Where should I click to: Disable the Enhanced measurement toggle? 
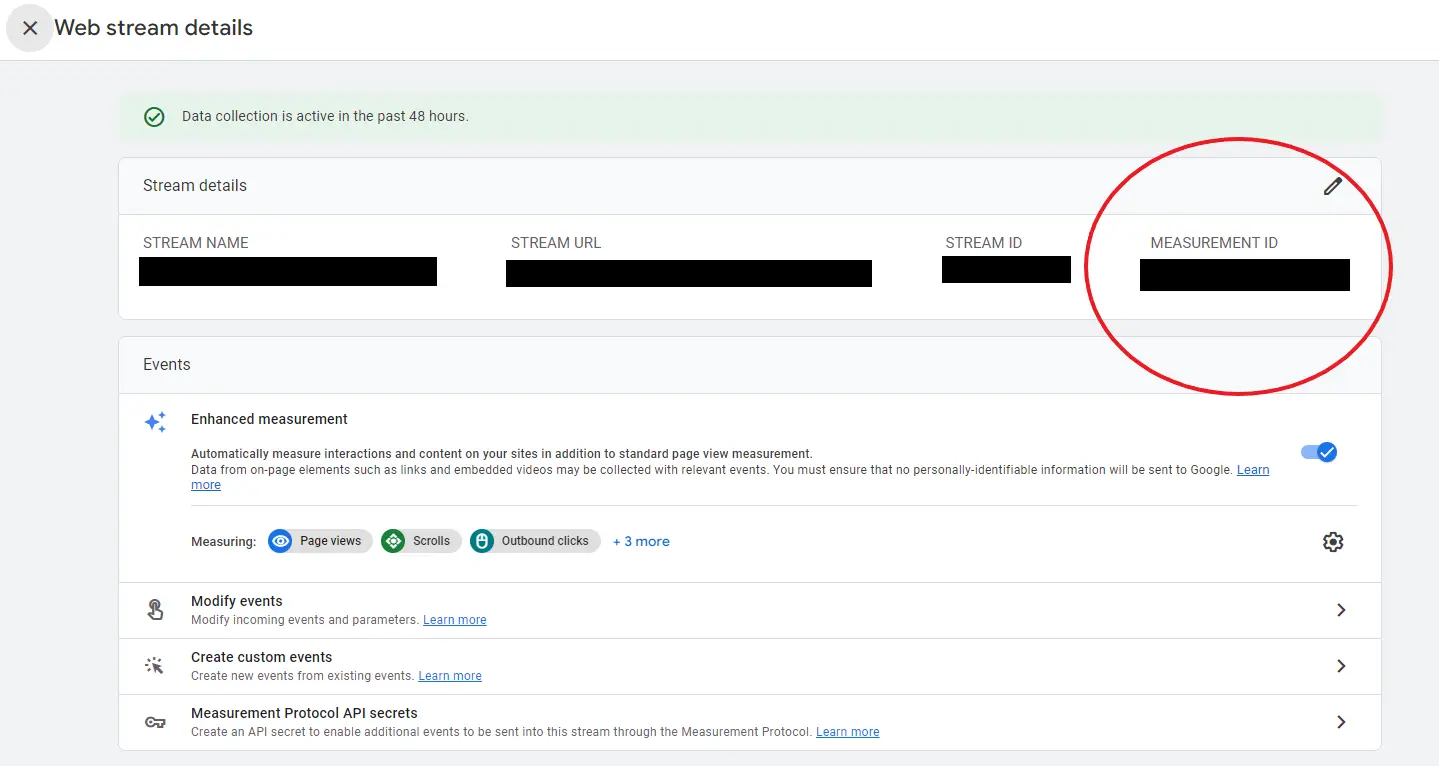1318,452
